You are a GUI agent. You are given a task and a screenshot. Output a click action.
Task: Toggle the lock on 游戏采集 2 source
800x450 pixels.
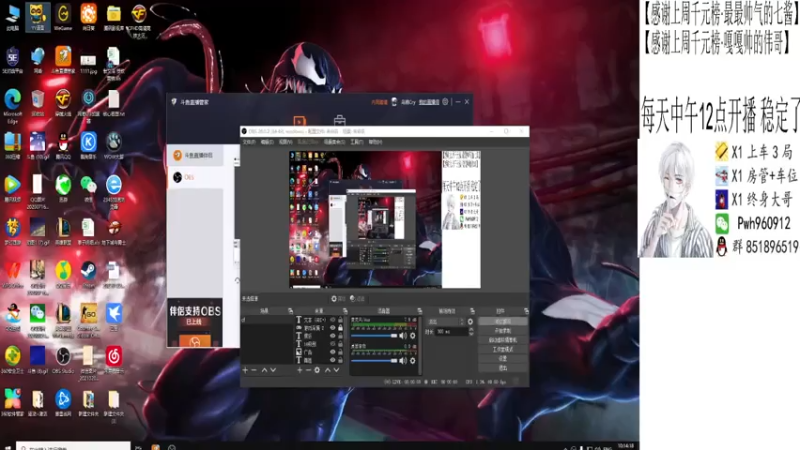tap(340, 328)
